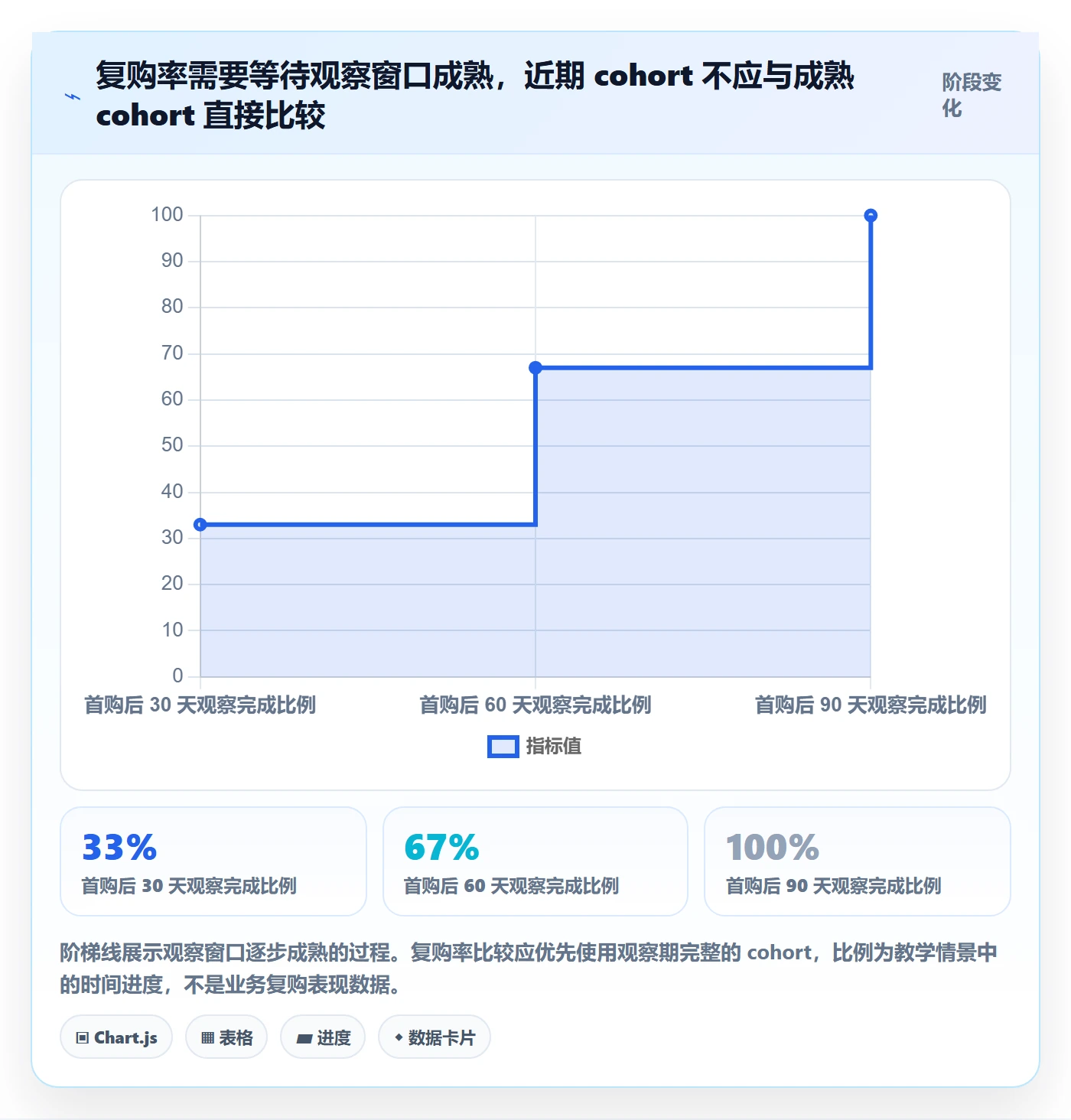Image resolution: width=1071 pixels, height=1120 pixels.
Task: Toggle the 指标值 legend swatch
Action: coord(503,747)
